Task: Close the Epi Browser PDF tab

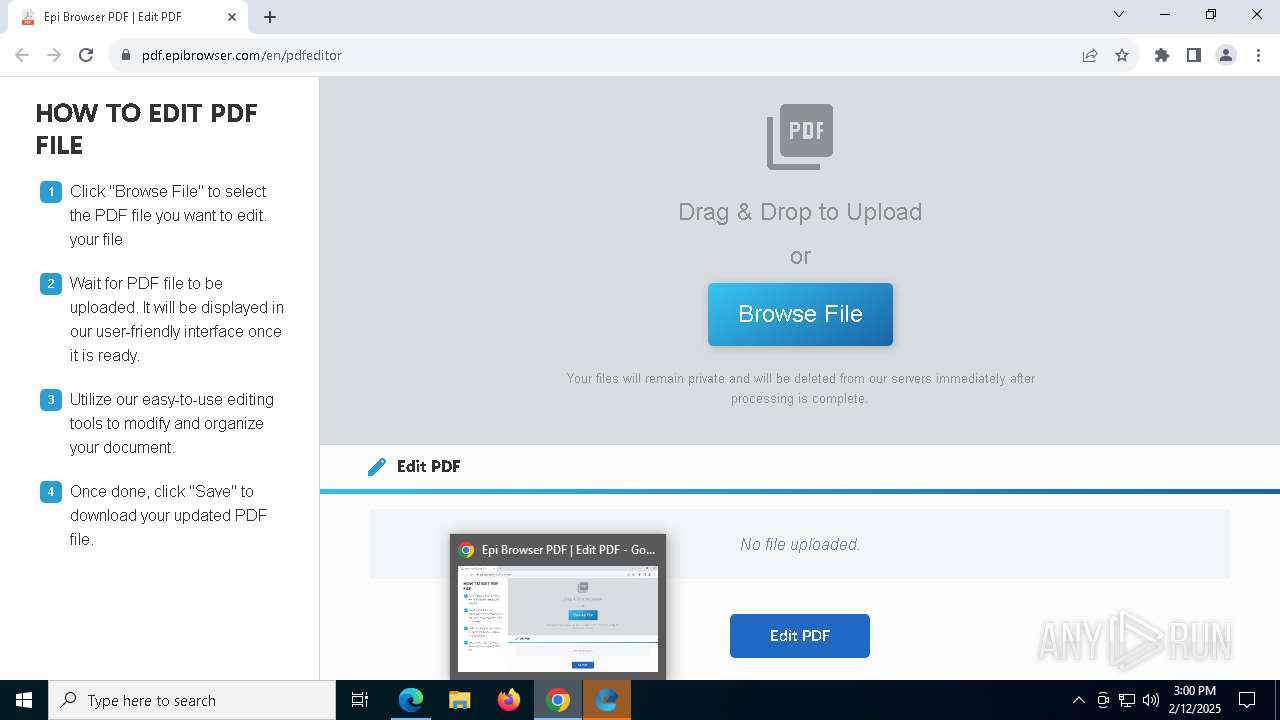Action: [232, 17]
